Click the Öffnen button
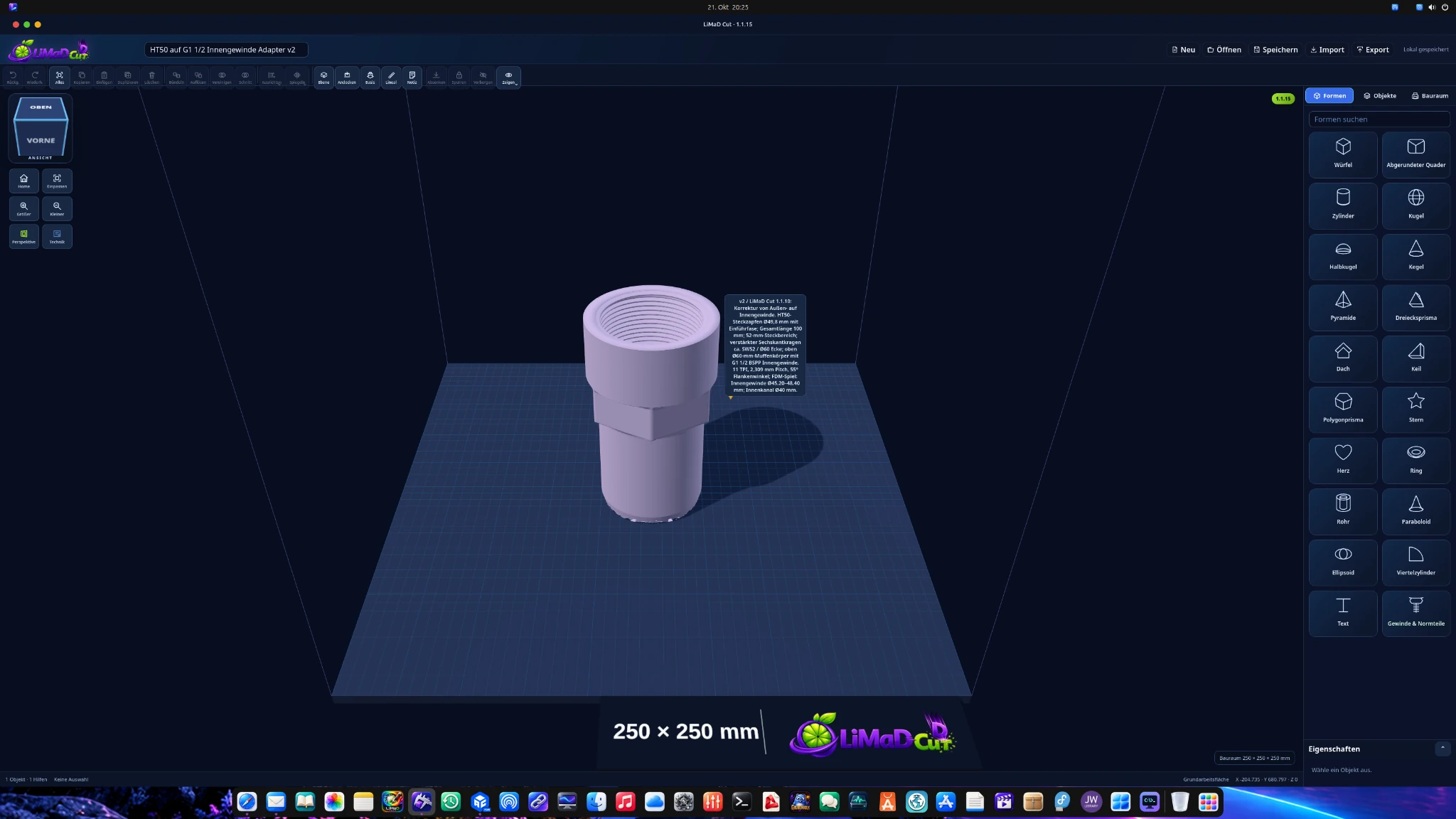Image resolution: width=1456 pixels, height=819 pixels. tap(1224, 50)
